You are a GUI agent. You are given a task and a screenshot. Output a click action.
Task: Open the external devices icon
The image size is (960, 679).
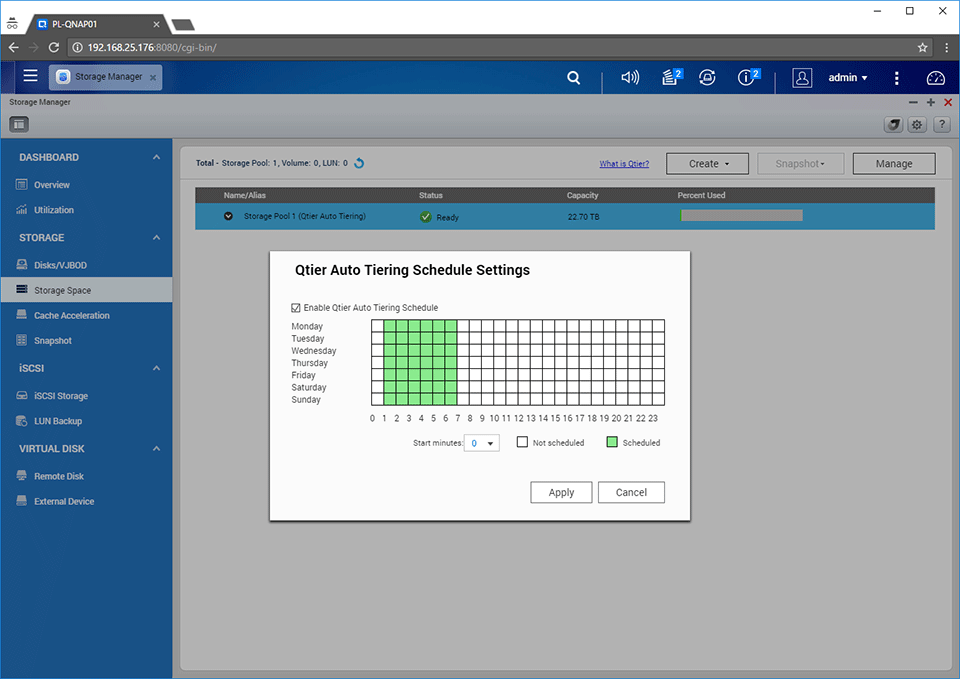click(707, 77)
